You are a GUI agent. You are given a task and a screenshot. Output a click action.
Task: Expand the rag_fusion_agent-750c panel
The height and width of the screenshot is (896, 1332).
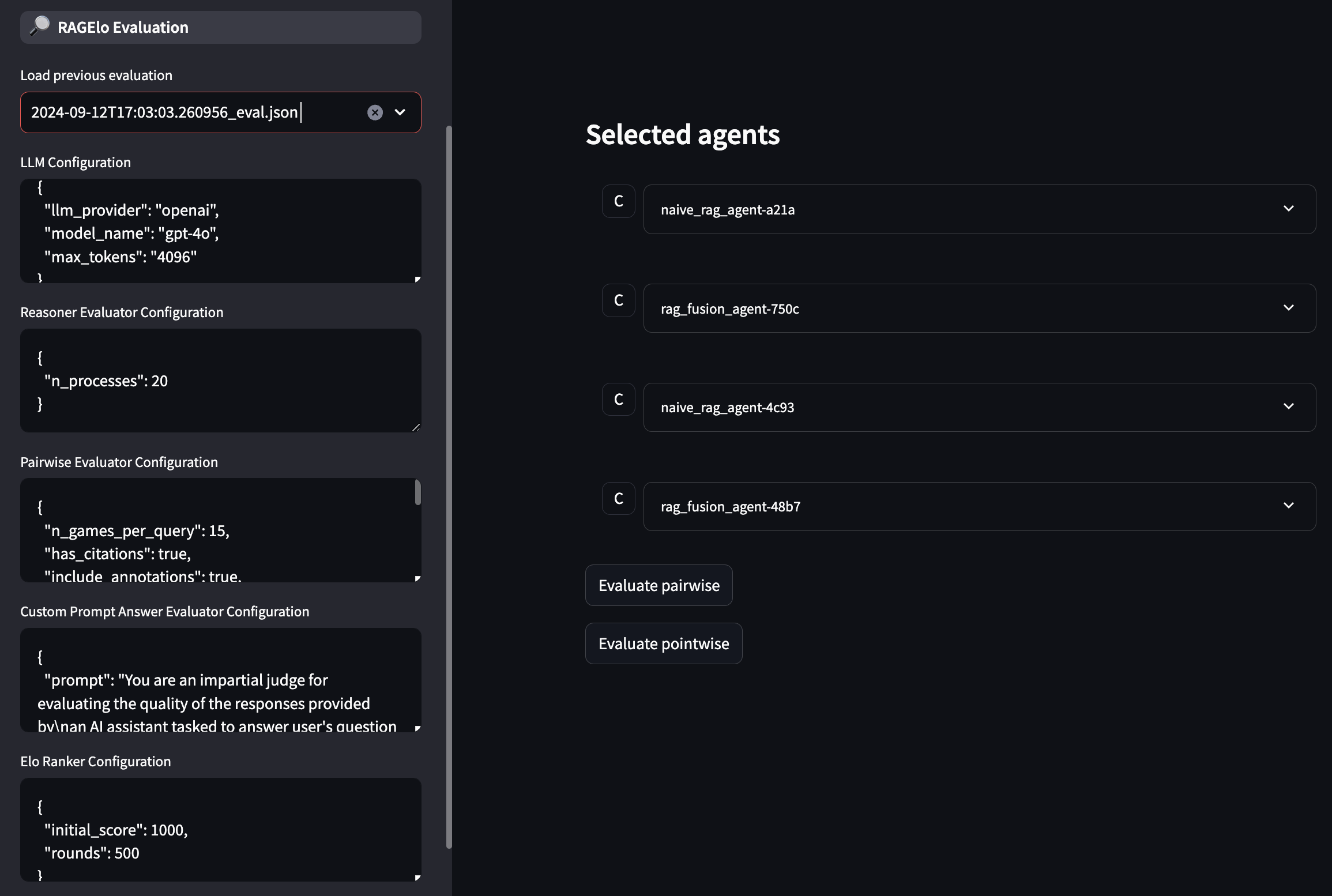point(980,308)
